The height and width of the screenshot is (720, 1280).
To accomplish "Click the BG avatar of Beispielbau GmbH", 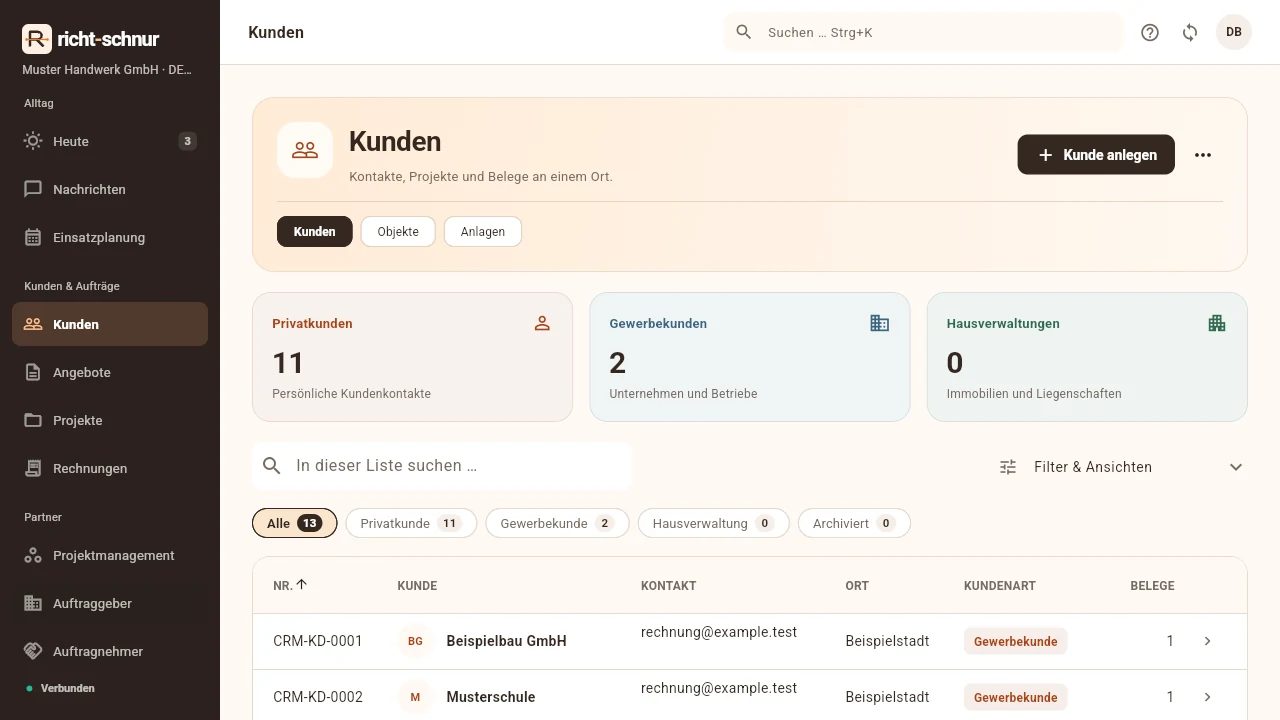I will click(415, 641).
